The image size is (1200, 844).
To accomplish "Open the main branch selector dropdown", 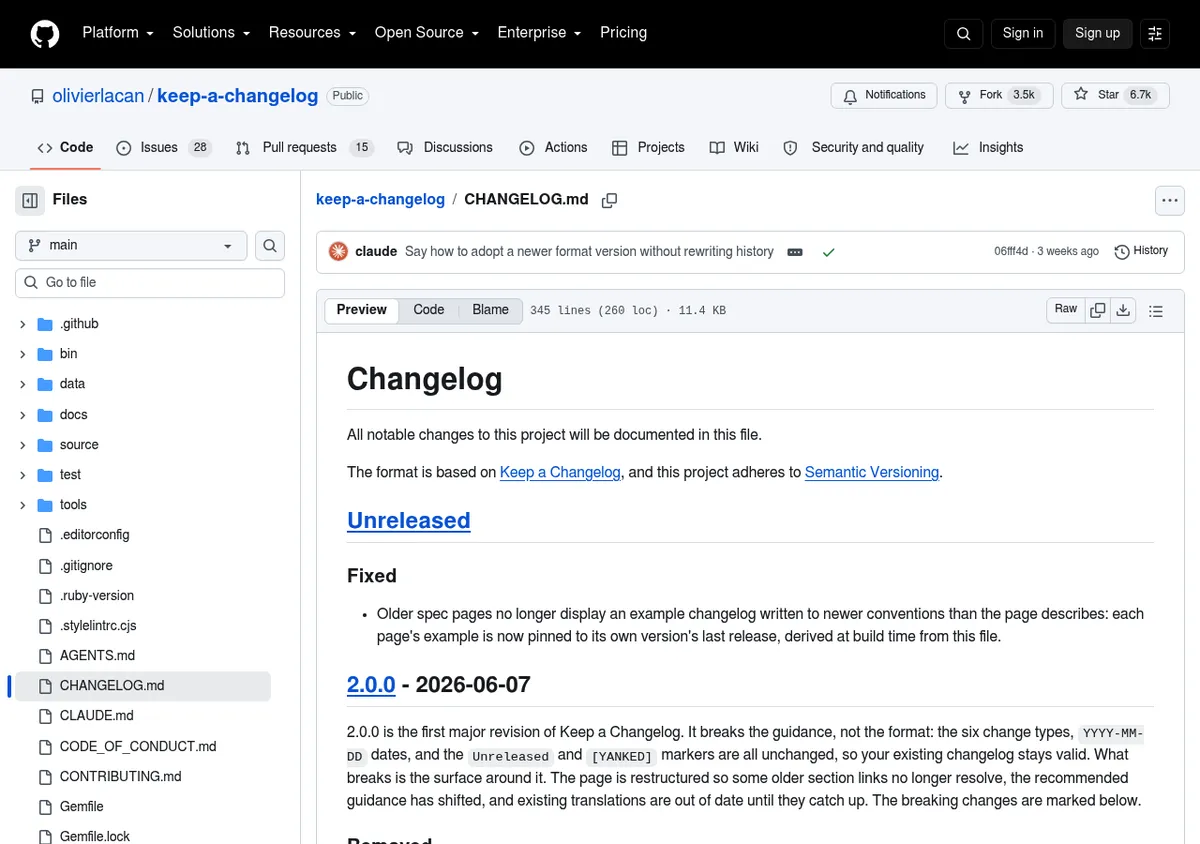I will click(x=131, y=245).
